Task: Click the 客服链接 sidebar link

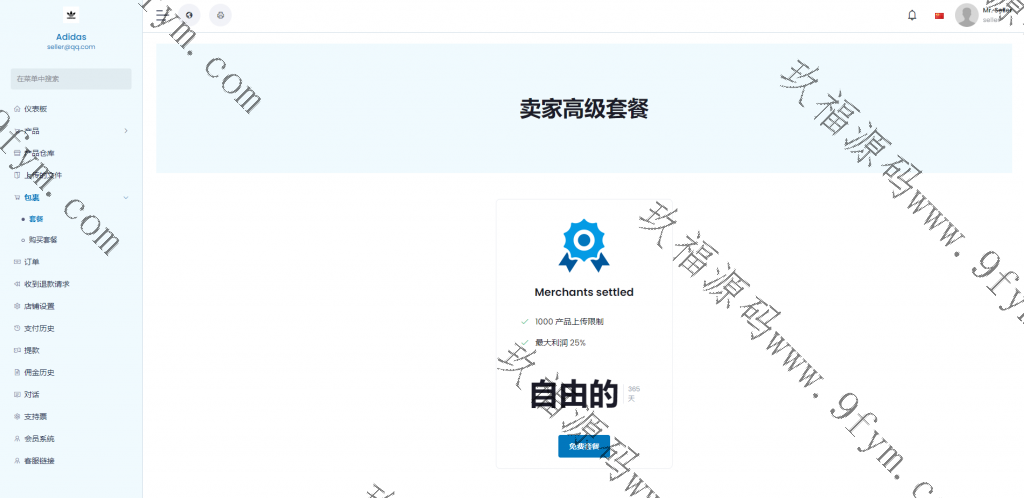Action: (40, 461)
